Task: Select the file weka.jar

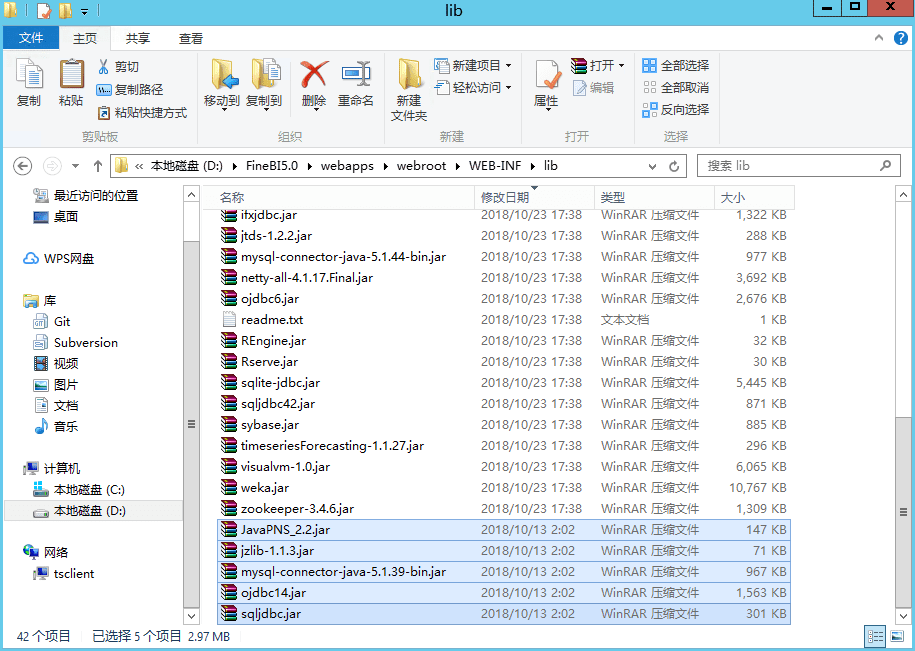Action: pos(504,488)
